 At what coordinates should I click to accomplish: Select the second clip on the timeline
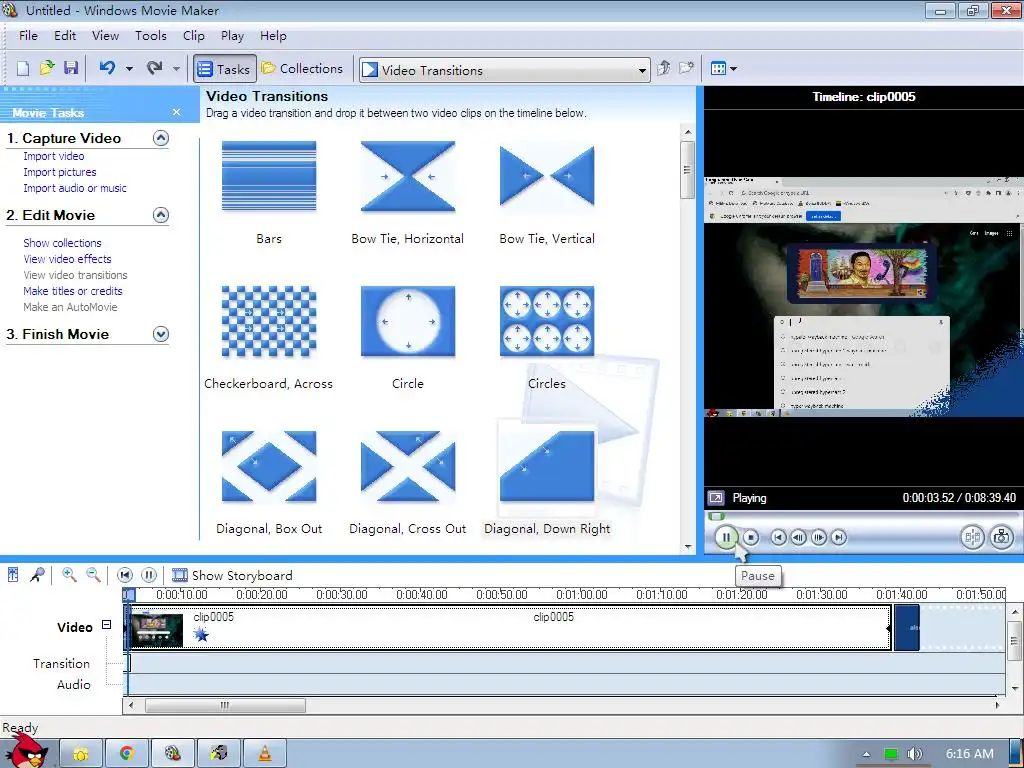tap(906, 628)
